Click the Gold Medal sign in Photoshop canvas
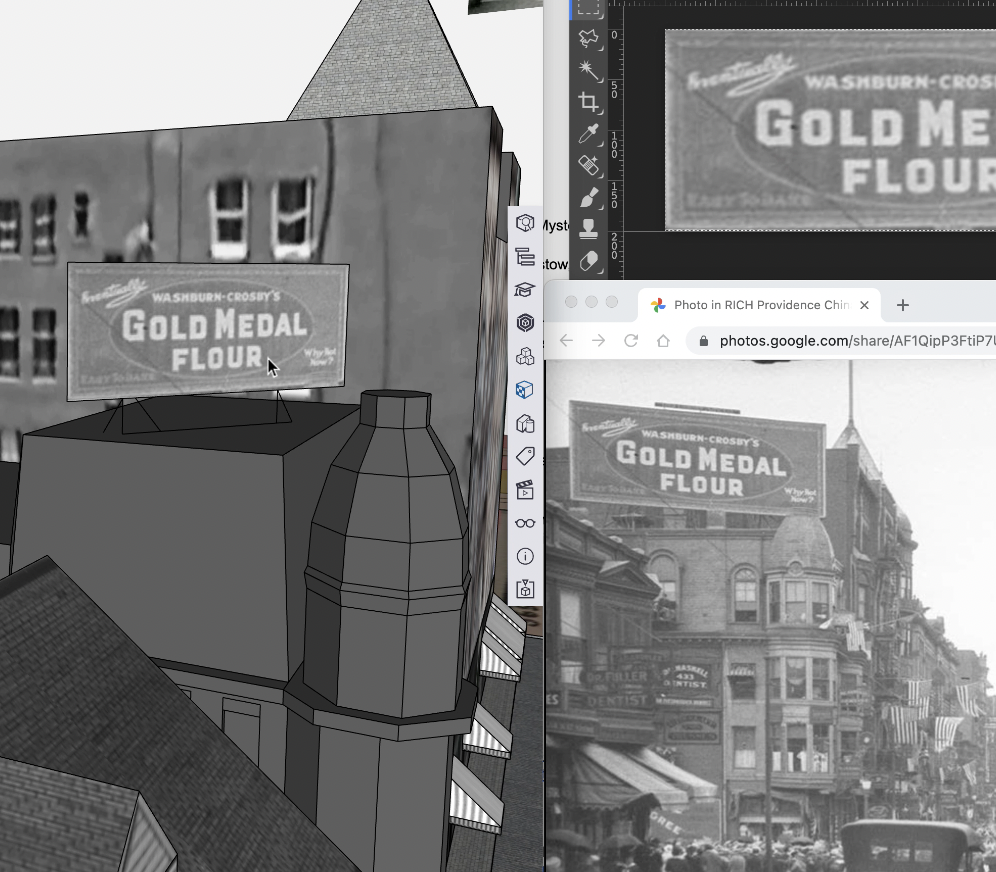This screenshot has width=996, height=872. click(x=830, y=130)
